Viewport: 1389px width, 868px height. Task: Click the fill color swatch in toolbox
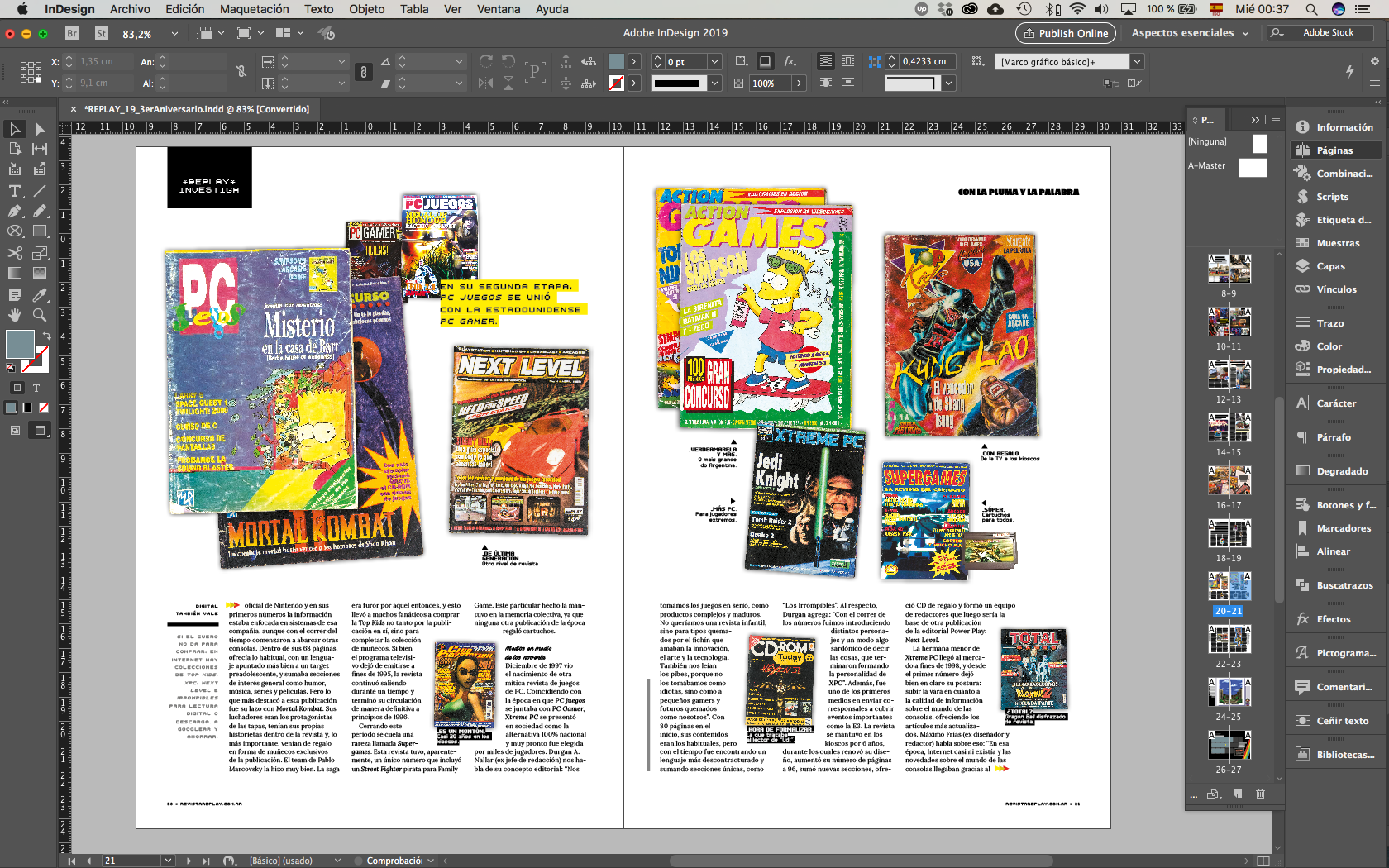pos(20,344)
